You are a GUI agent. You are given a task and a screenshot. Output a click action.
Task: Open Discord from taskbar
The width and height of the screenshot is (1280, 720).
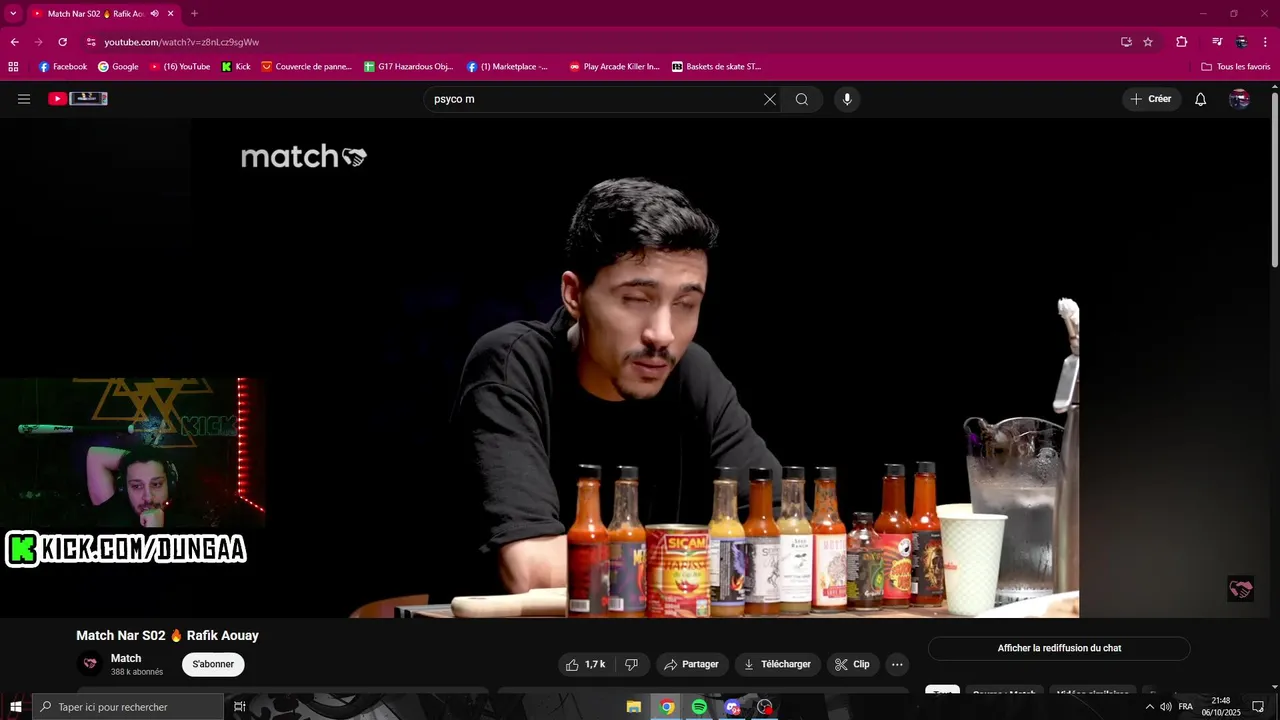point(732,707)
